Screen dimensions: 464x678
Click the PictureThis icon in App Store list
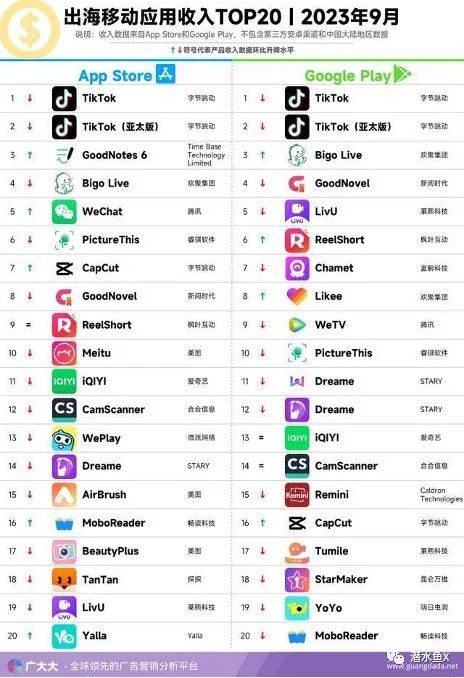pos(64,240)
